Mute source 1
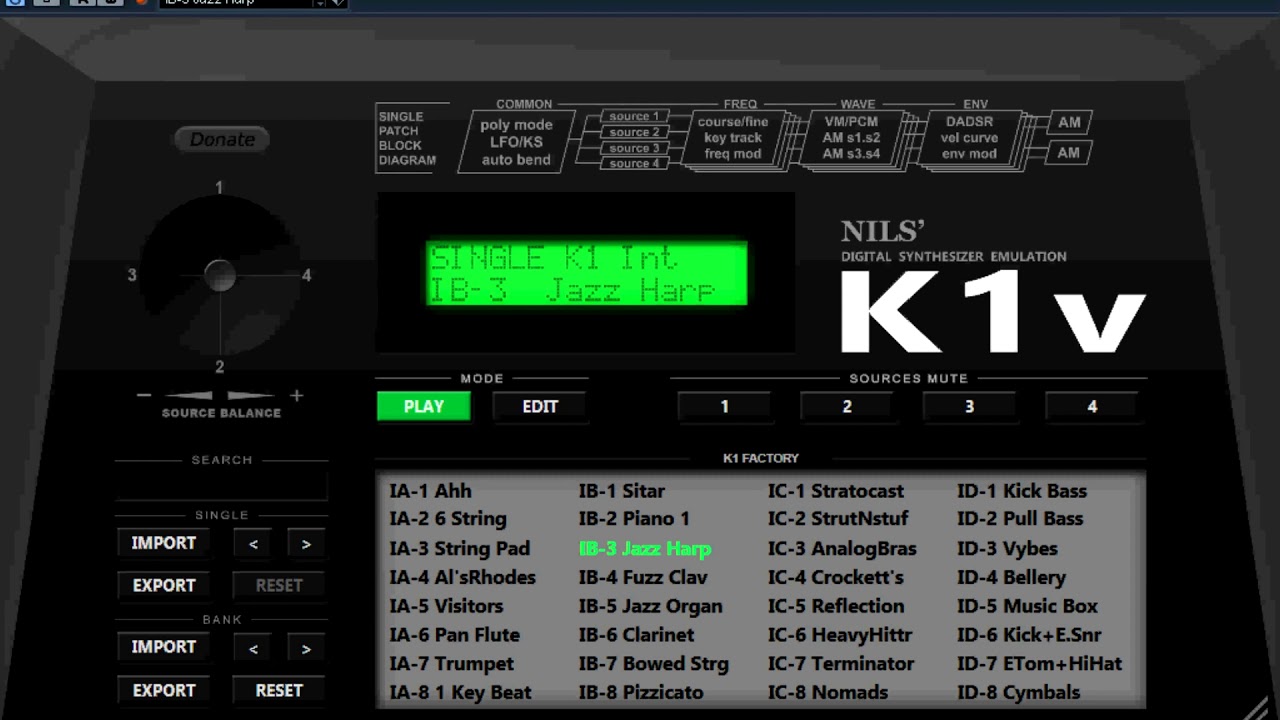This screenshot has width=1280, height=720. 725,407
